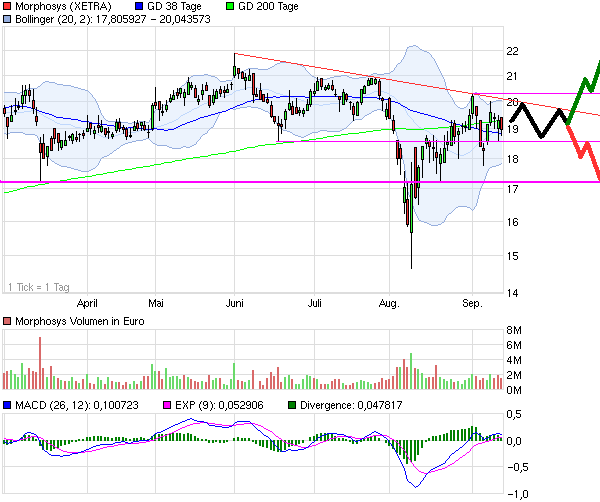Click the Sep. label on the time axis
Image resolution: width=600 pixels, height=502 pixels.
click(473, 303)
